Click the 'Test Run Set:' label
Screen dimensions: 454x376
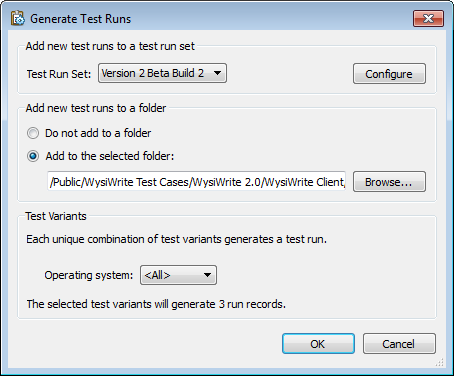coord(59,74)
